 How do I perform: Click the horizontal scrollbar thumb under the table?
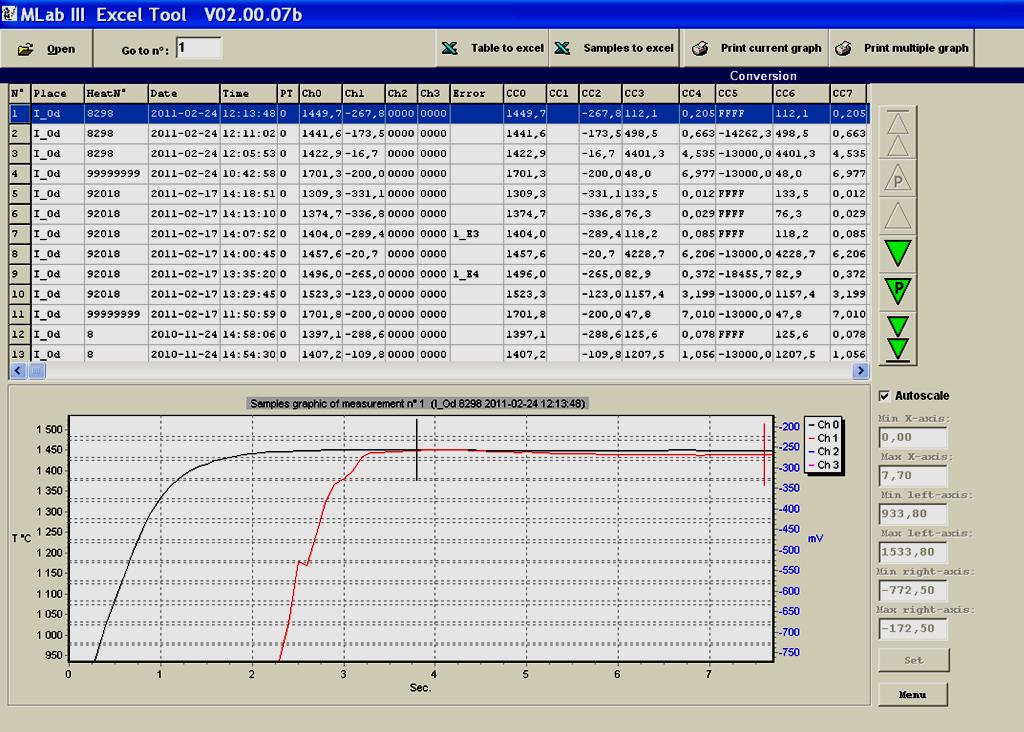37,371
